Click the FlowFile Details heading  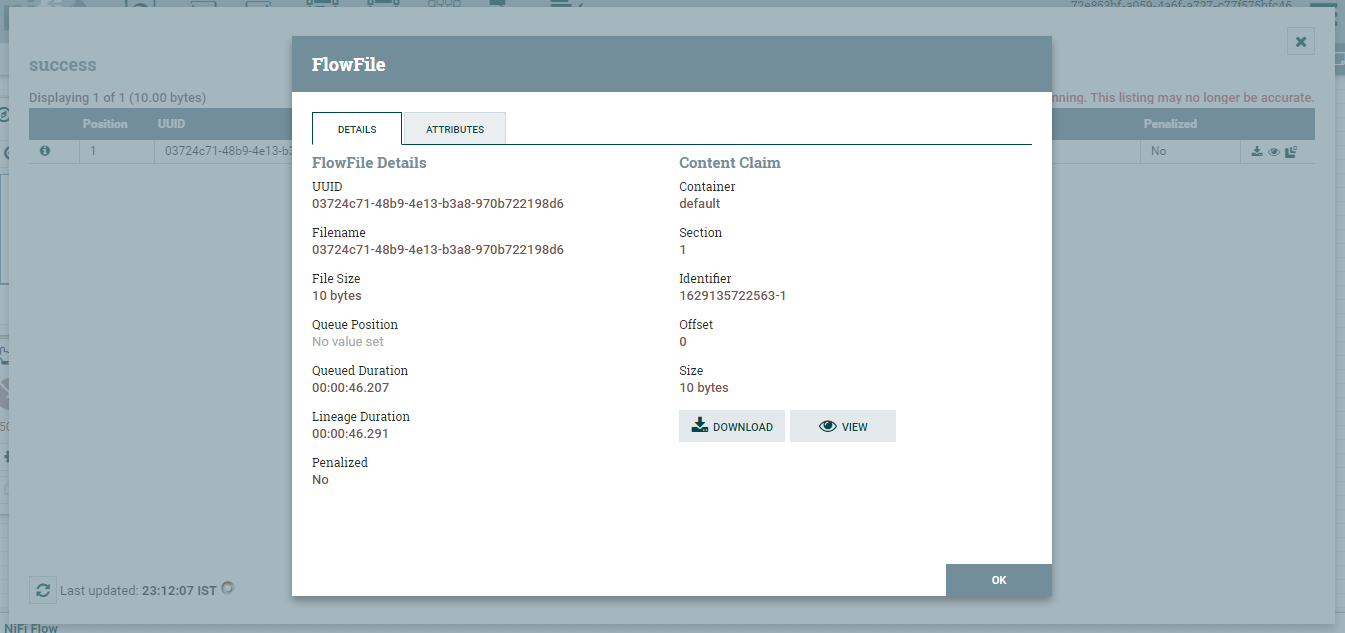coord(369,163)
